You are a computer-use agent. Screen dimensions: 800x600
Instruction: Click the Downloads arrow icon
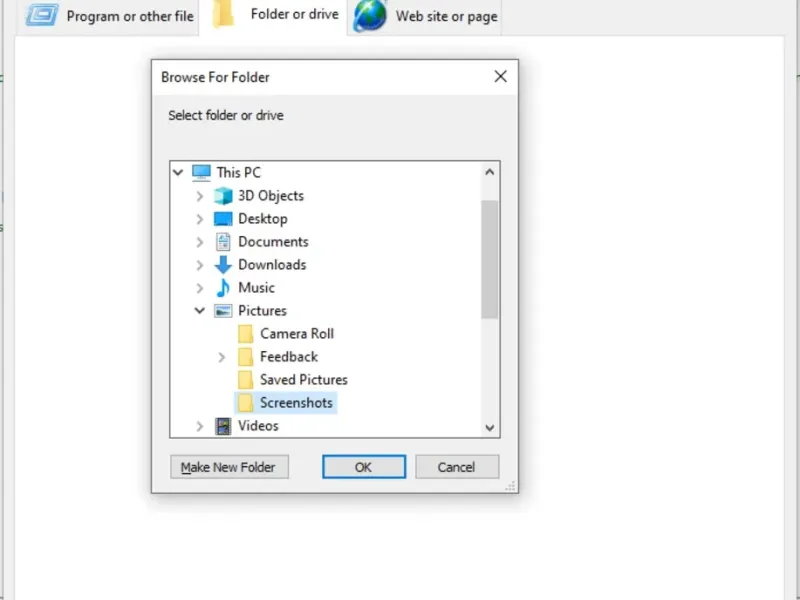223,265
